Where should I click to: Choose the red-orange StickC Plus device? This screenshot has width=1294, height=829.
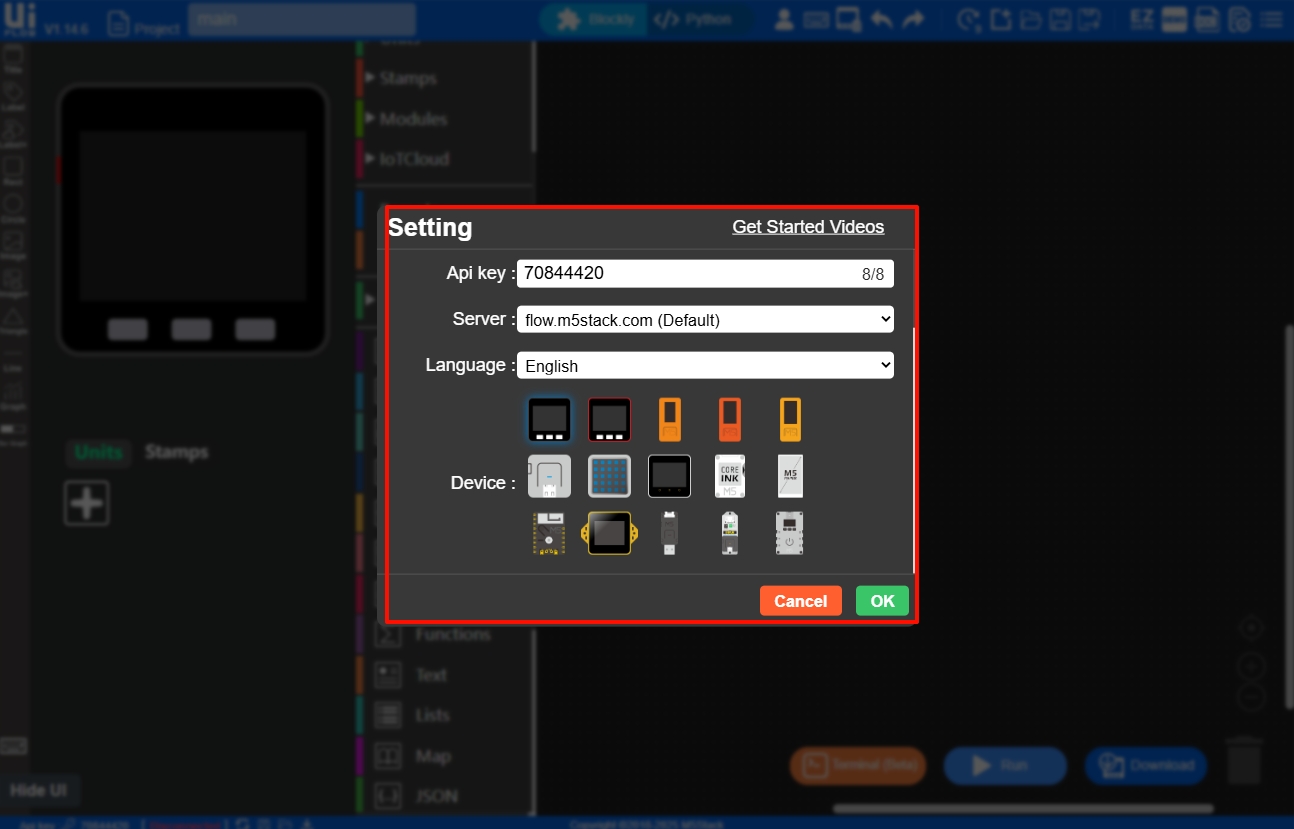click(730, 420)
